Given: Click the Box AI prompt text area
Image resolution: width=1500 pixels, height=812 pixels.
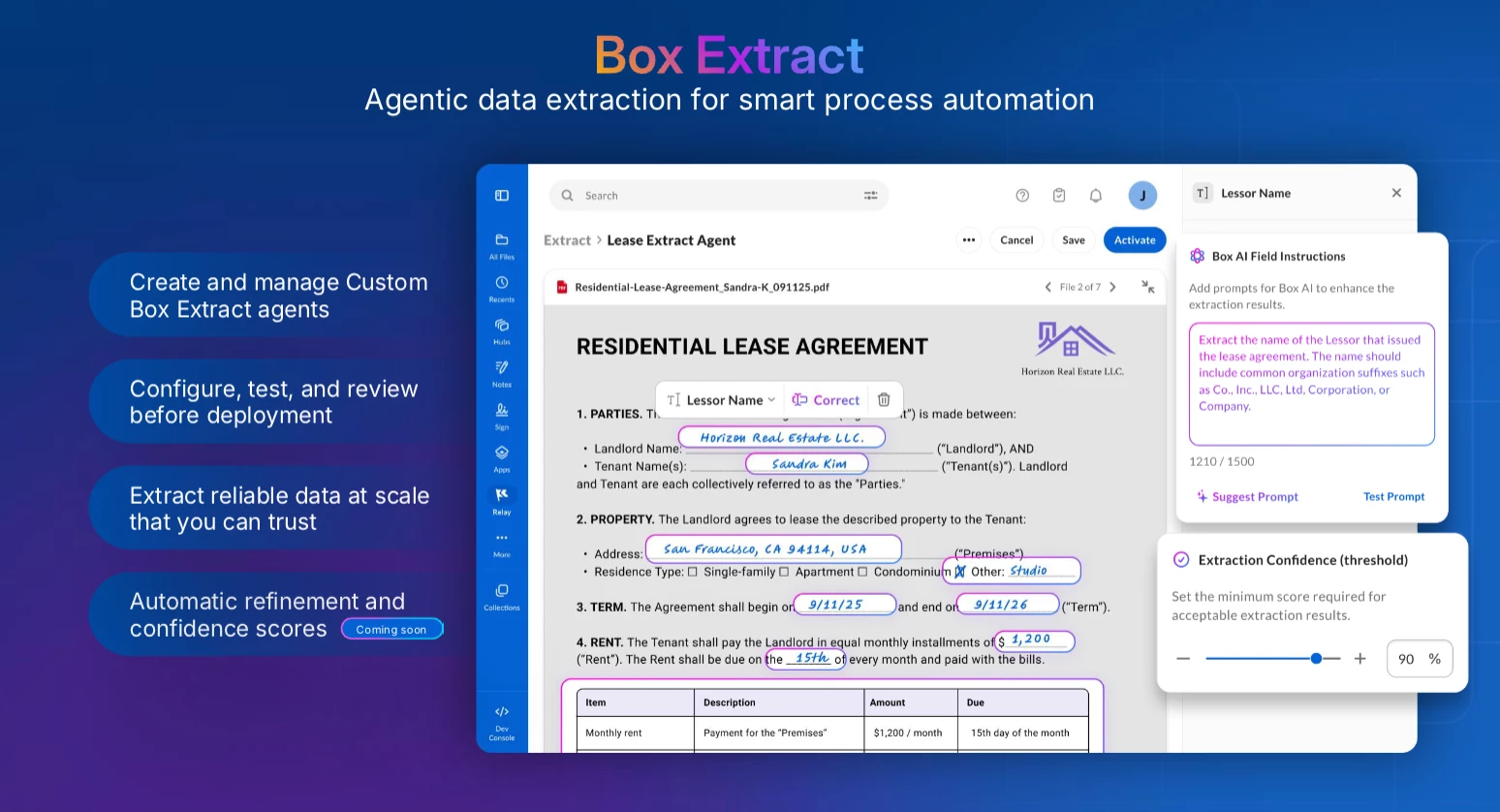Looking at the screenshot, I should tap(1311, 384).
